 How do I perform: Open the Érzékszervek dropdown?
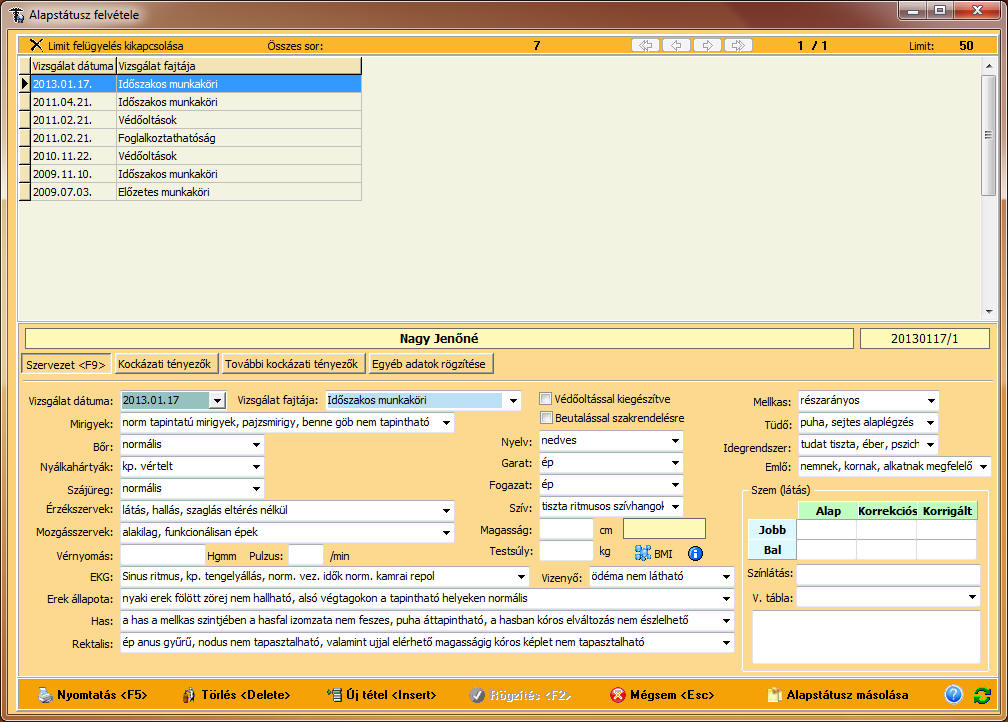(x=446, y=510)
